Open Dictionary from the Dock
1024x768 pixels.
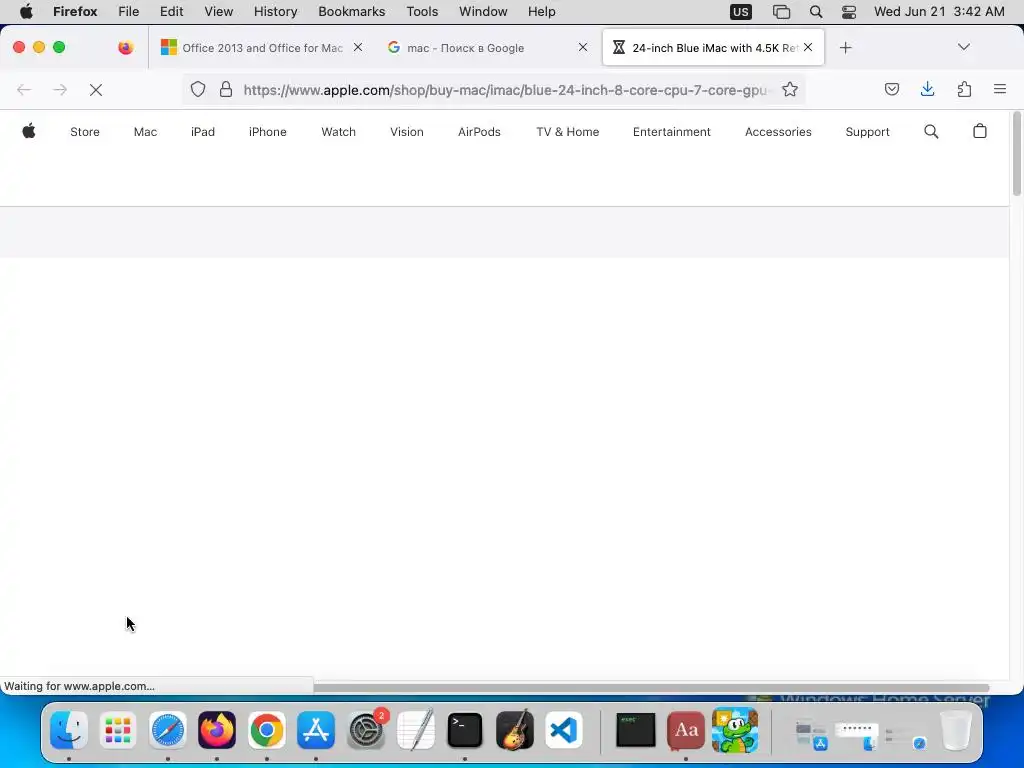click(x=686, y=730)
